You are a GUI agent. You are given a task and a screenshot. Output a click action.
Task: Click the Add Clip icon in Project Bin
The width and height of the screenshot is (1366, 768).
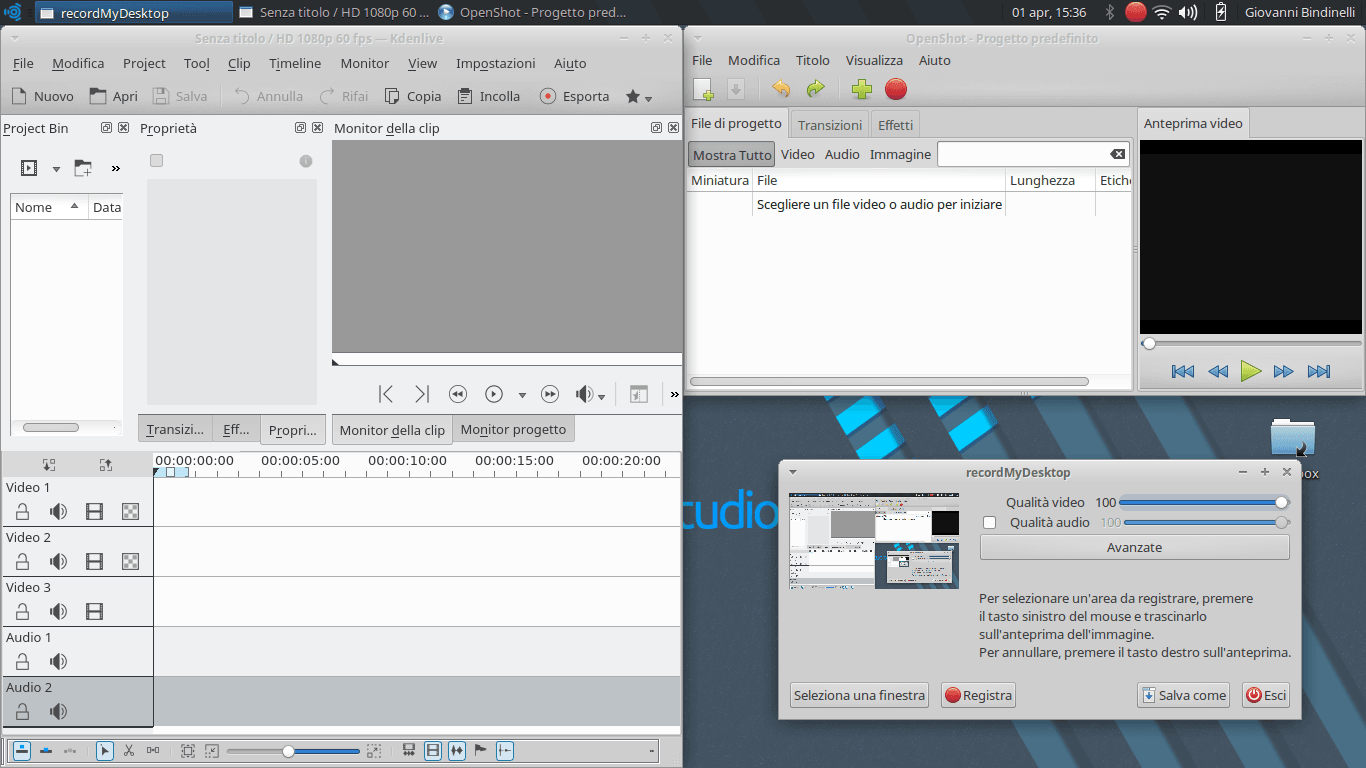(x=30, y=168)
